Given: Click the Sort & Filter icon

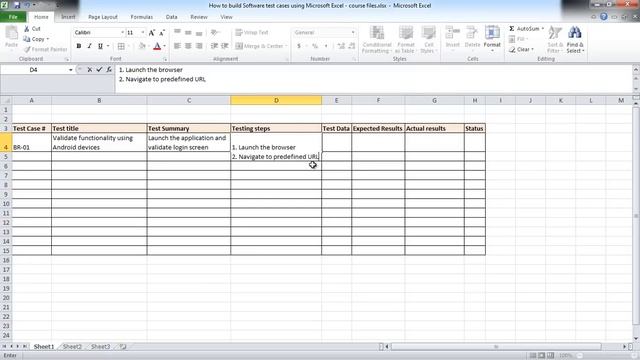Looking at the screenshot, I should (x=555, y=33).
